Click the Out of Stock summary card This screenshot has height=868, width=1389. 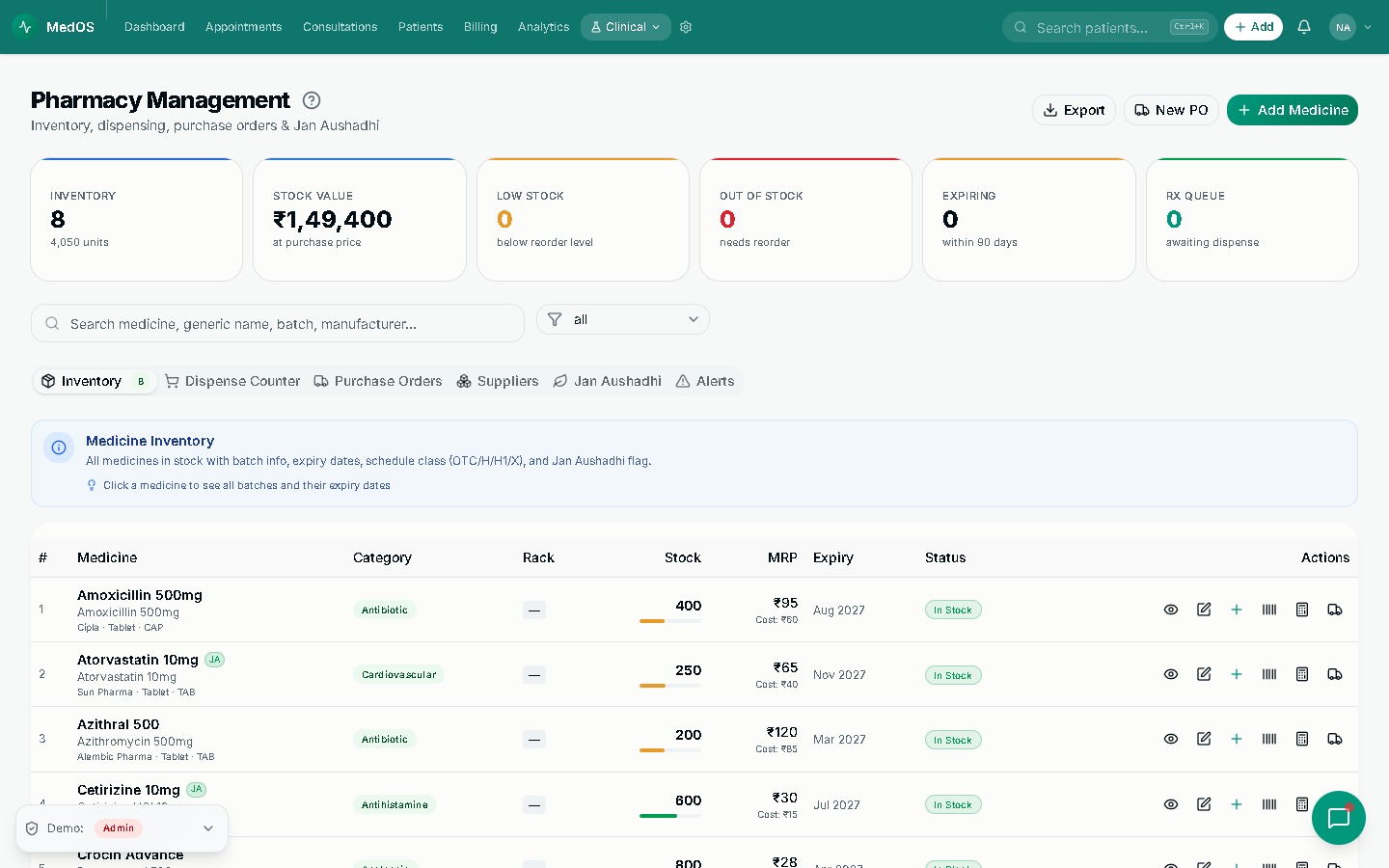pos(805,220)
